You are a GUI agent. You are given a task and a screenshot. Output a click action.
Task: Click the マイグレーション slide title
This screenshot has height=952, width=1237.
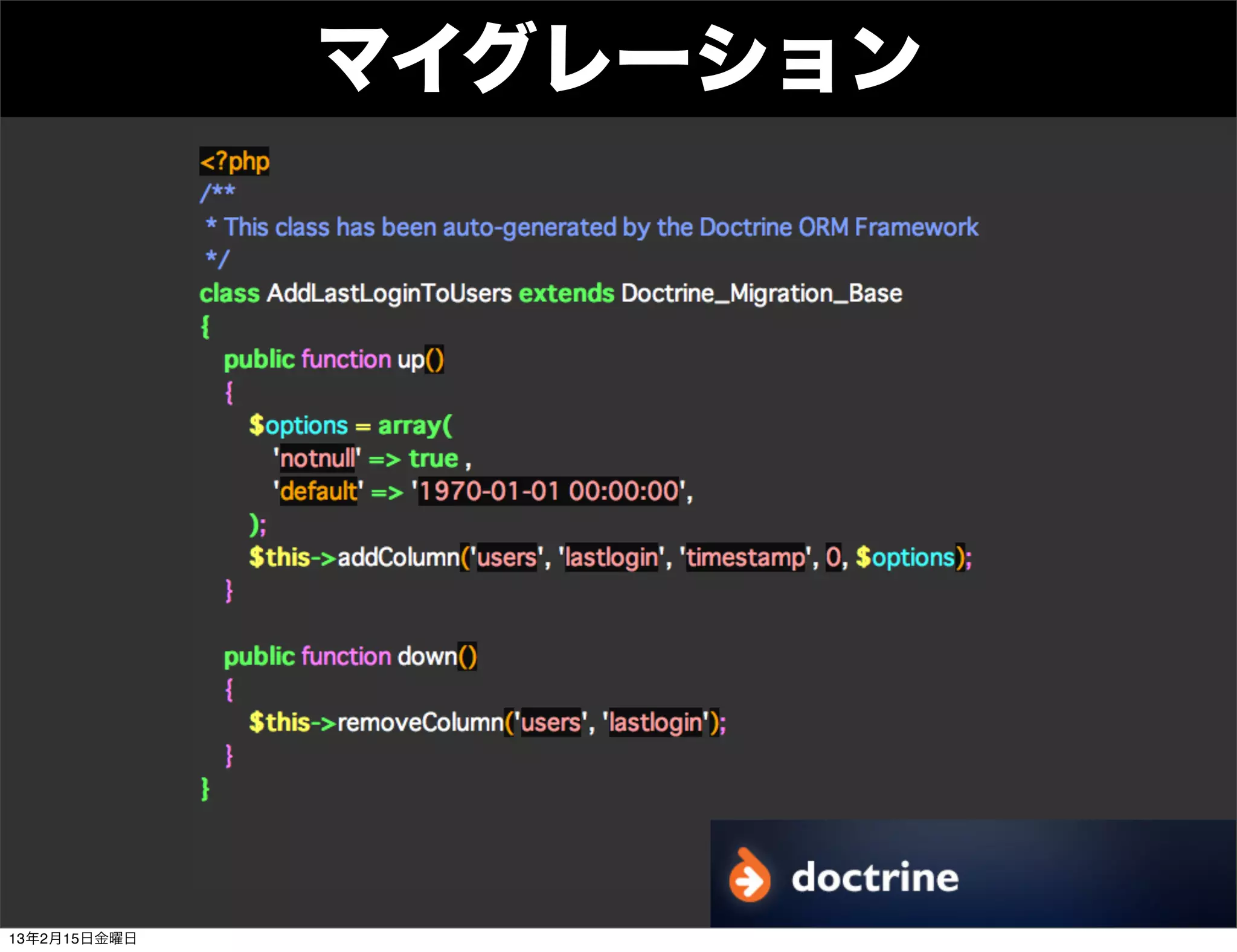(x=618, y=59)
